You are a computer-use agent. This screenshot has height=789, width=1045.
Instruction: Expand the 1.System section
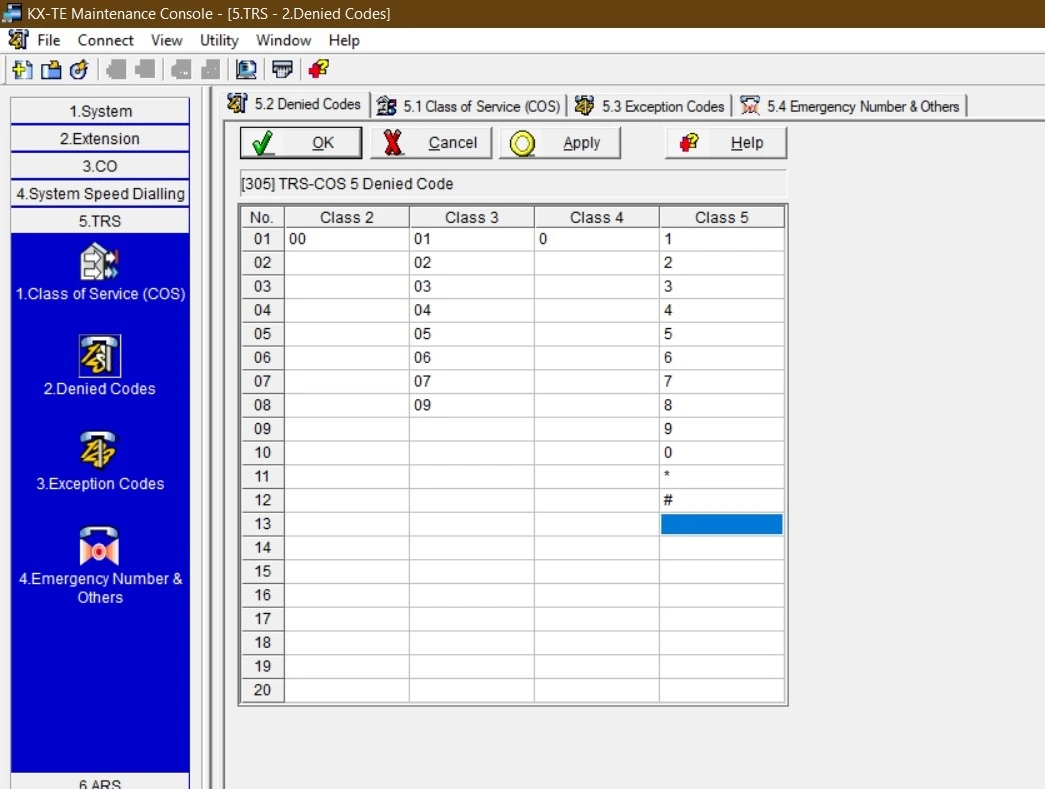(100, 111)
